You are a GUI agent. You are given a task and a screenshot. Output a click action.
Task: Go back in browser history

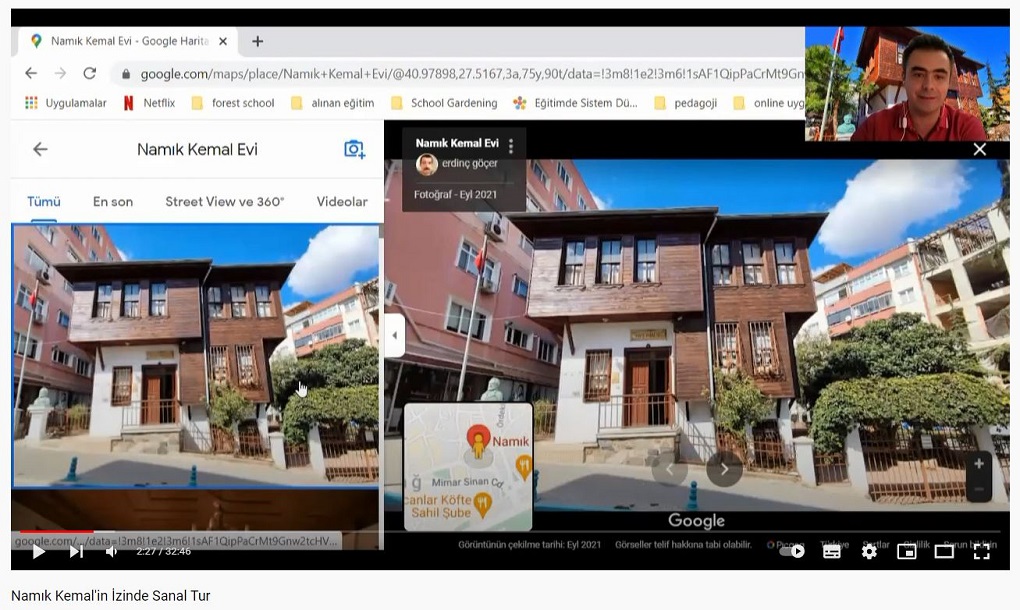31,73
